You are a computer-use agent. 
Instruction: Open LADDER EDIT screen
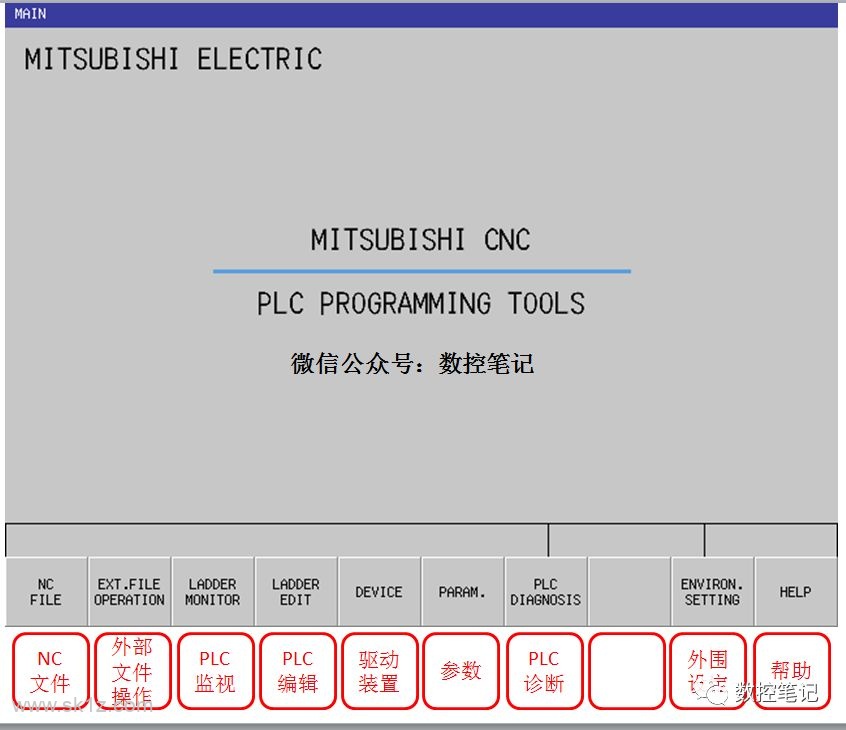click(296, 592)
